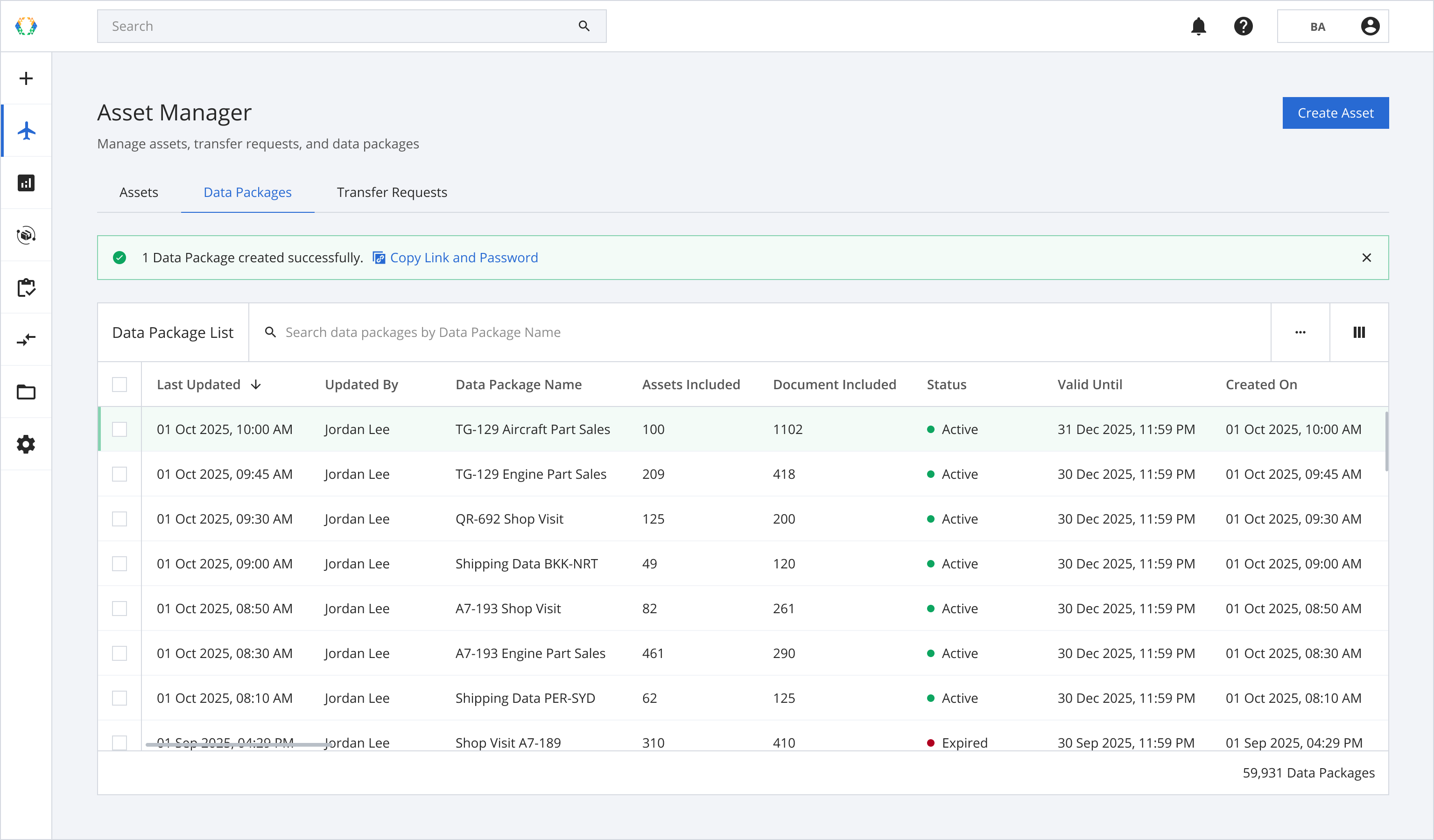Switch to the Transfer Requests tab
Viewport: 1434px width, 840px height.
pos(392,192)
